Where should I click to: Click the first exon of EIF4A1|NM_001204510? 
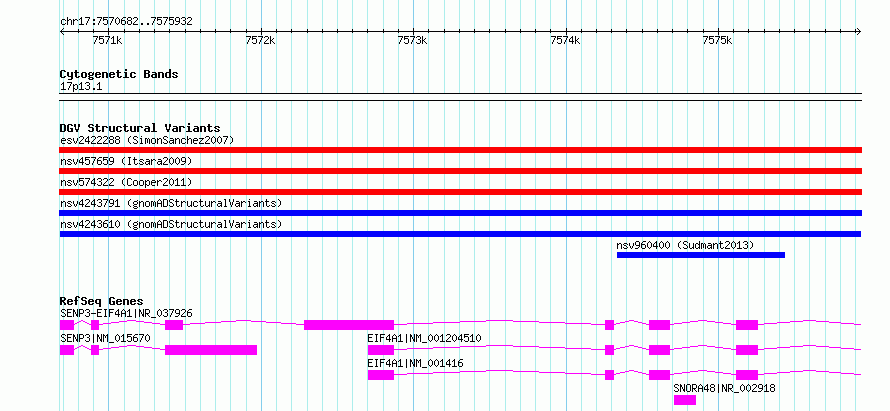[x=380, y=350]
